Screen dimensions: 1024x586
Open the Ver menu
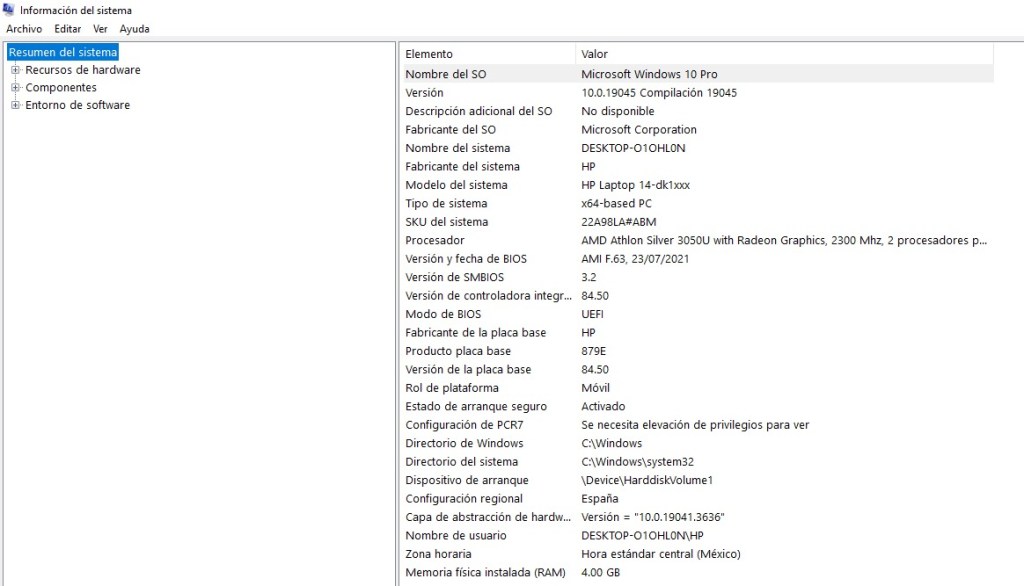[100, 29]
